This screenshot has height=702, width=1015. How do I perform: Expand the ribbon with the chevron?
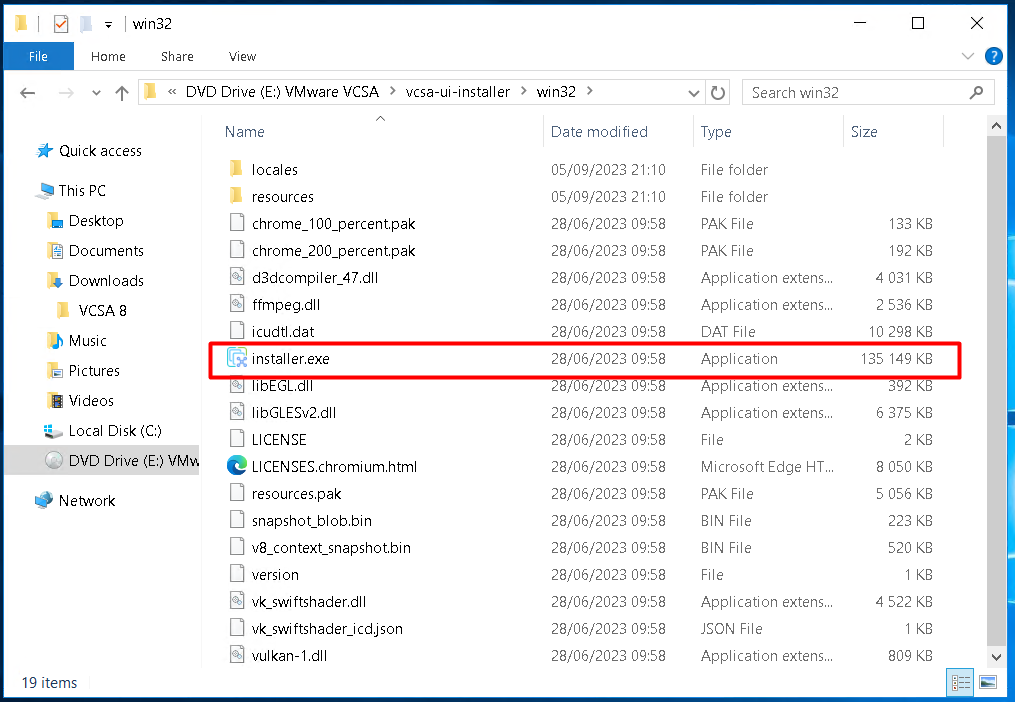[x=968, y=56]
